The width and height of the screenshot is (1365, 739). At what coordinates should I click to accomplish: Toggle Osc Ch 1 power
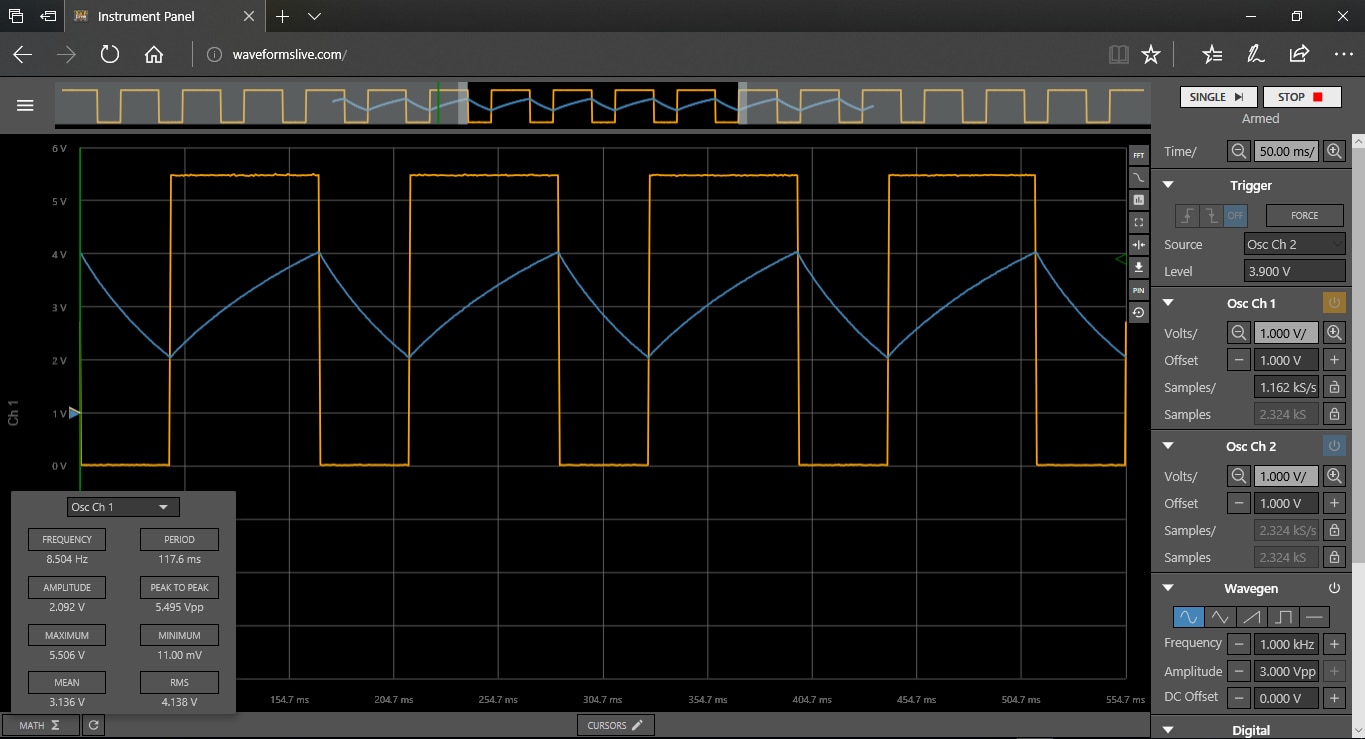(x=1334, y=303)
